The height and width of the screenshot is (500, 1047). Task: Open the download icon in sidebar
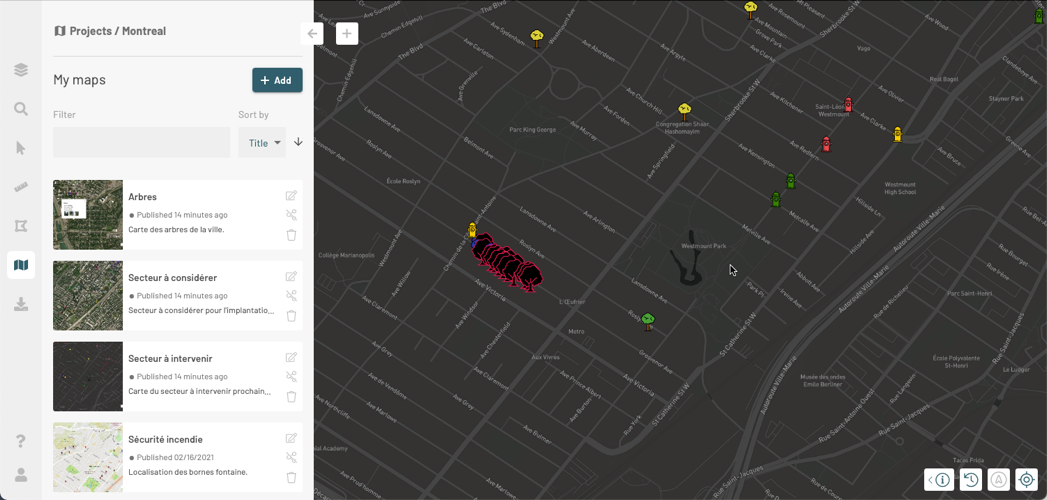[x=21, y=304]
